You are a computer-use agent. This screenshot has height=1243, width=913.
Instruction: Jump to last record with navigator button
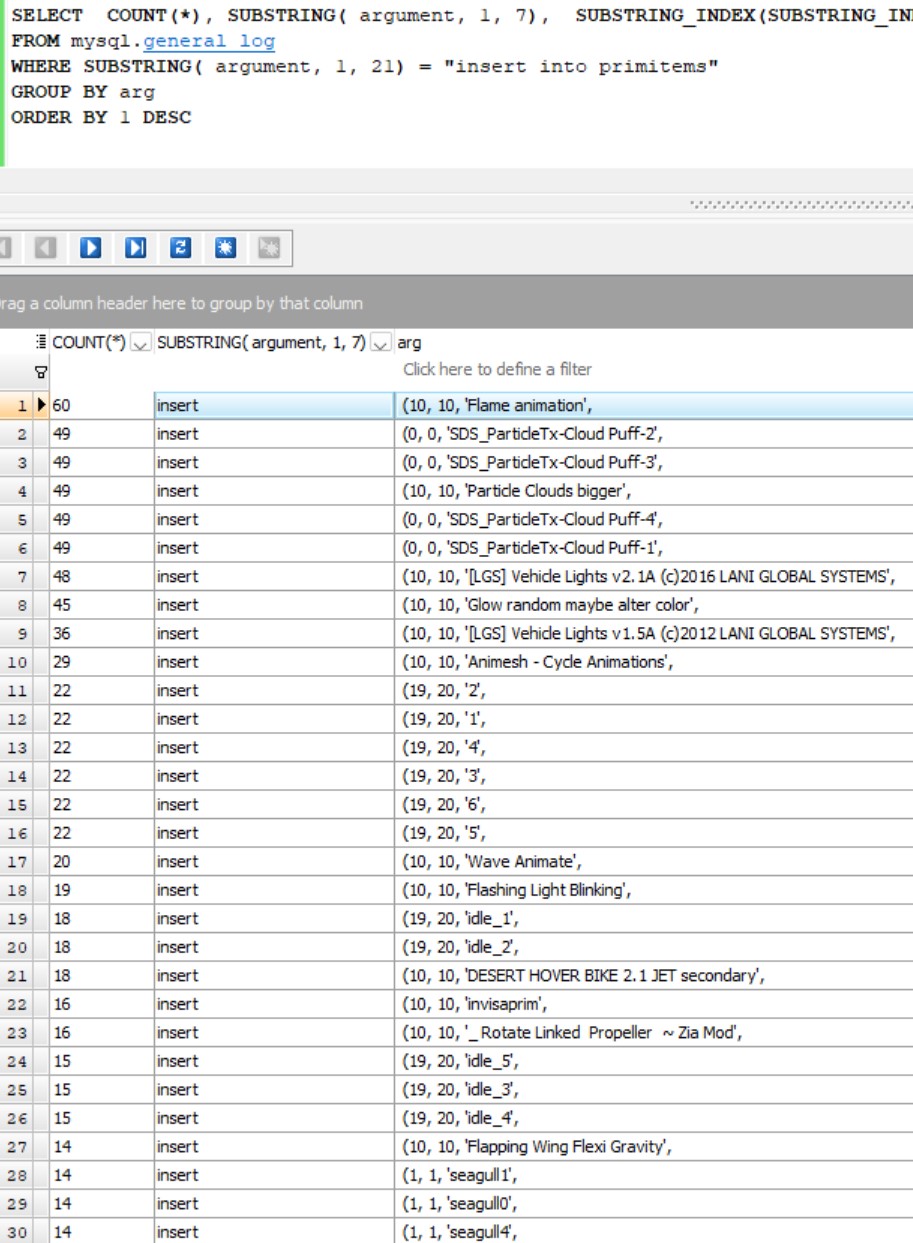click(x=136, y=248)
